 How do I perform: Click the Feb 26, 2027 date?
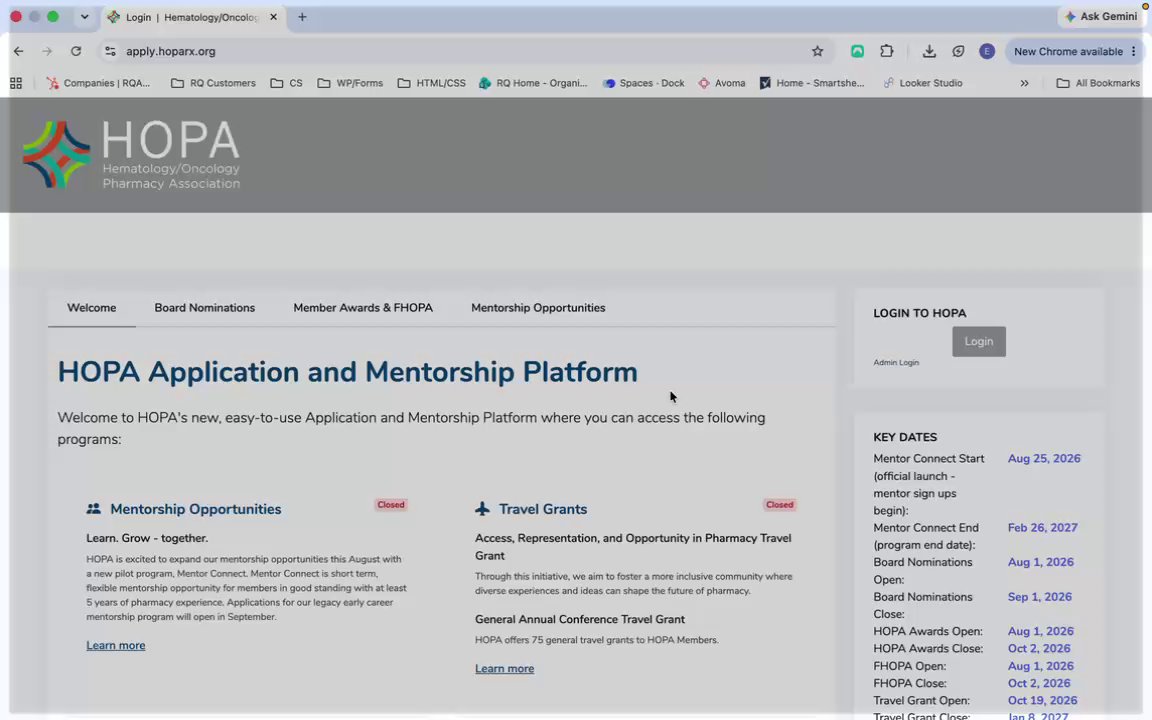pos(1043,528)
